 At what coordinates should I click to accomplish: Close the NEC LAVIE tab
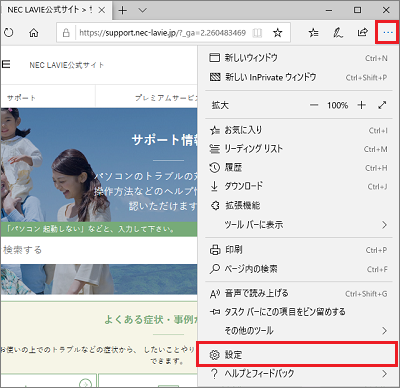click(x=102, y=10)
